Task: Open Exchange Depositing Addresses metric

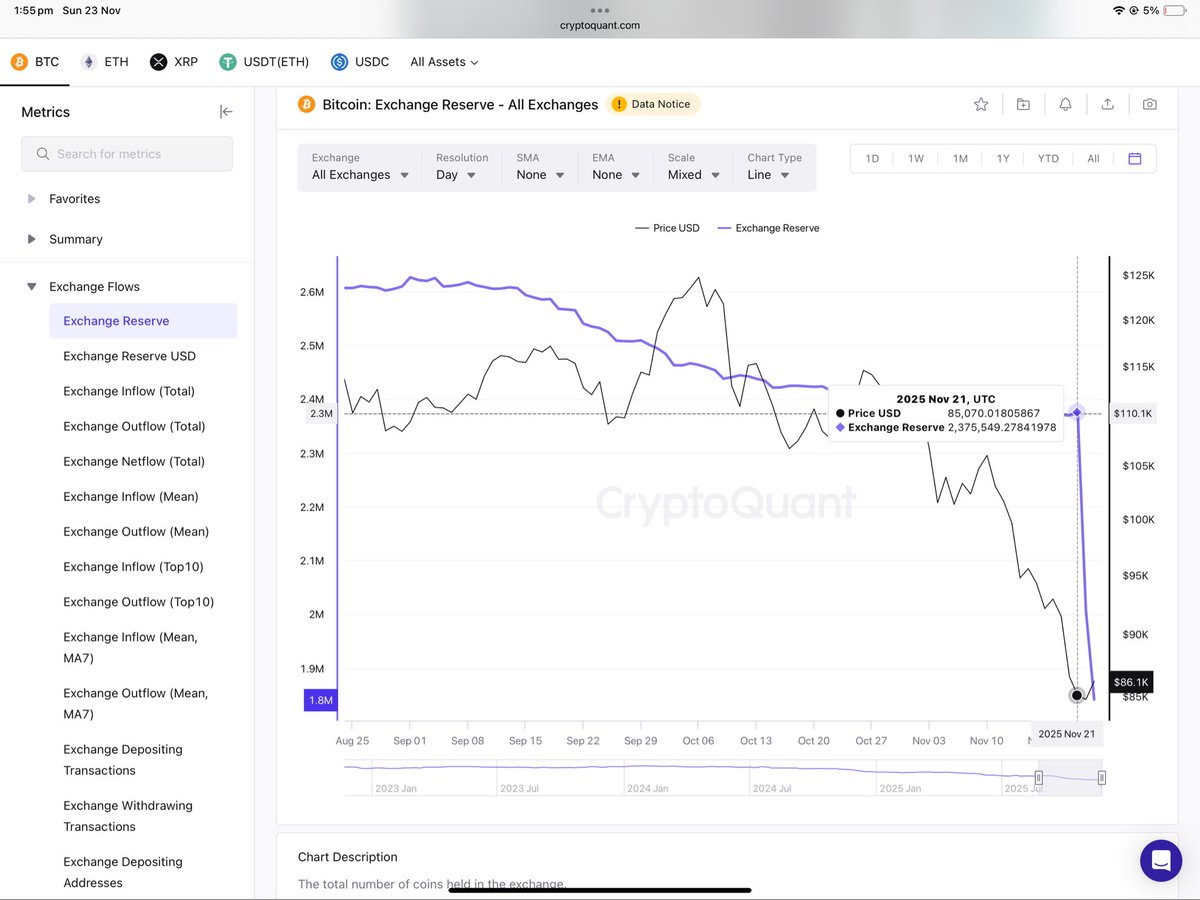Action: [x=123, y=872]
